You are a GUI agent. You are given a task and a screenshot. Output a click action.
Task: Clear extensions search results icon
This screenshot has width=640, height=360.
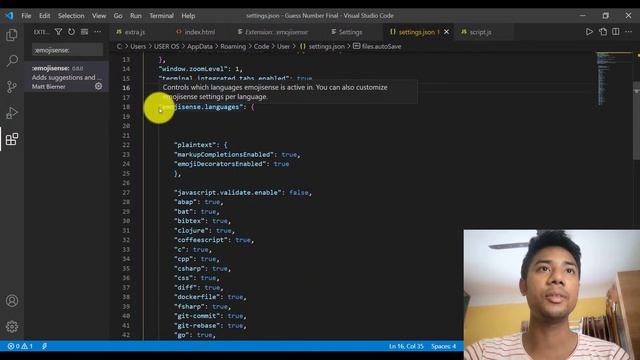click(x=84, y=32)
